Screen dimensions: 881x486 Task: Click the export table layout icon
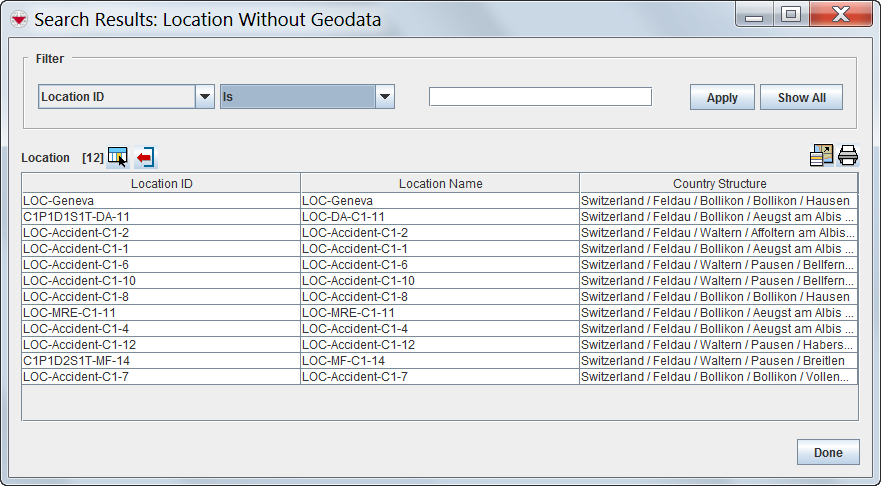[821, 155]
